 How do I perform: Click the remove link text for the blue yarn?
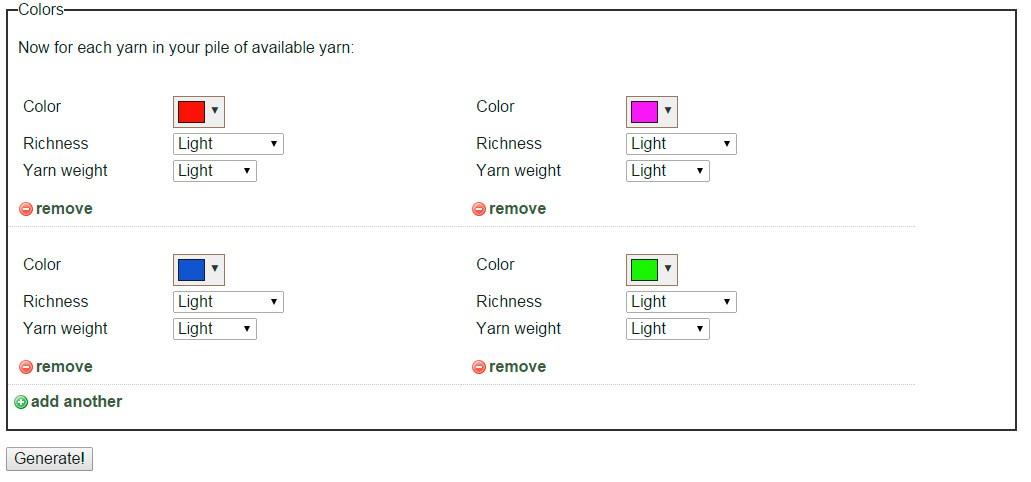pos(64,367)
